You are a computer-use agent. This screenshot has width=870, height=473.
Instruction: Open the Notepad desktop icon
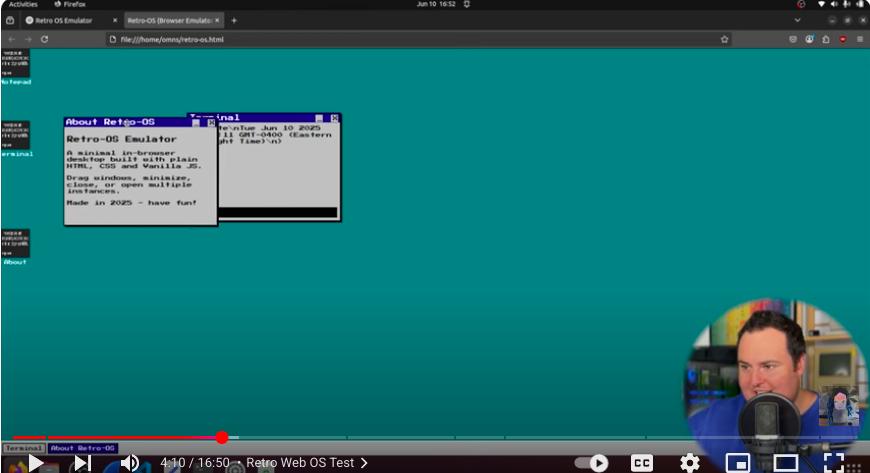pyautogui.click(x=16, y=67)
